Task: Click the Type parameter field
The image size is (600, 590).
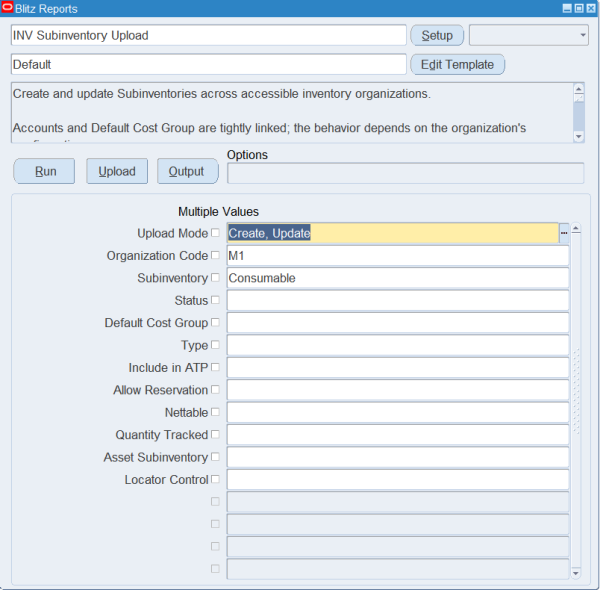Action: tap(398, 345)
